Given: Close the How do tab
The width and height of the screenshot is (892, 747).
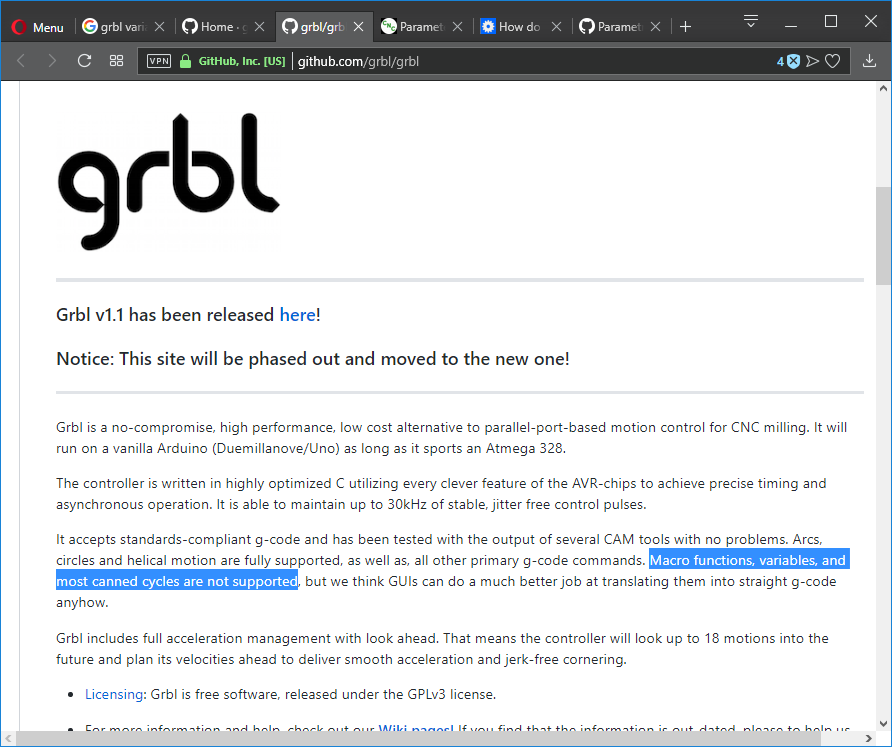Looking at the screenshot, I should tap(557, 27).
